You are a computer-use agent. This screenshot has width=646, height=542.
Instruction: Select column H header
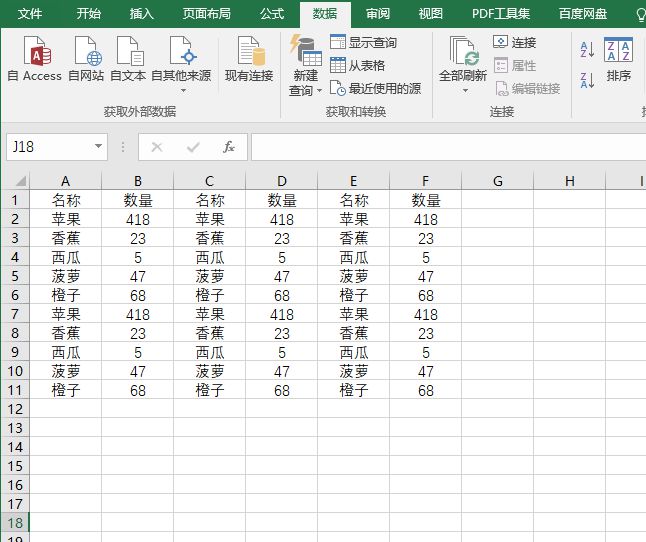[x=569, y=181]
